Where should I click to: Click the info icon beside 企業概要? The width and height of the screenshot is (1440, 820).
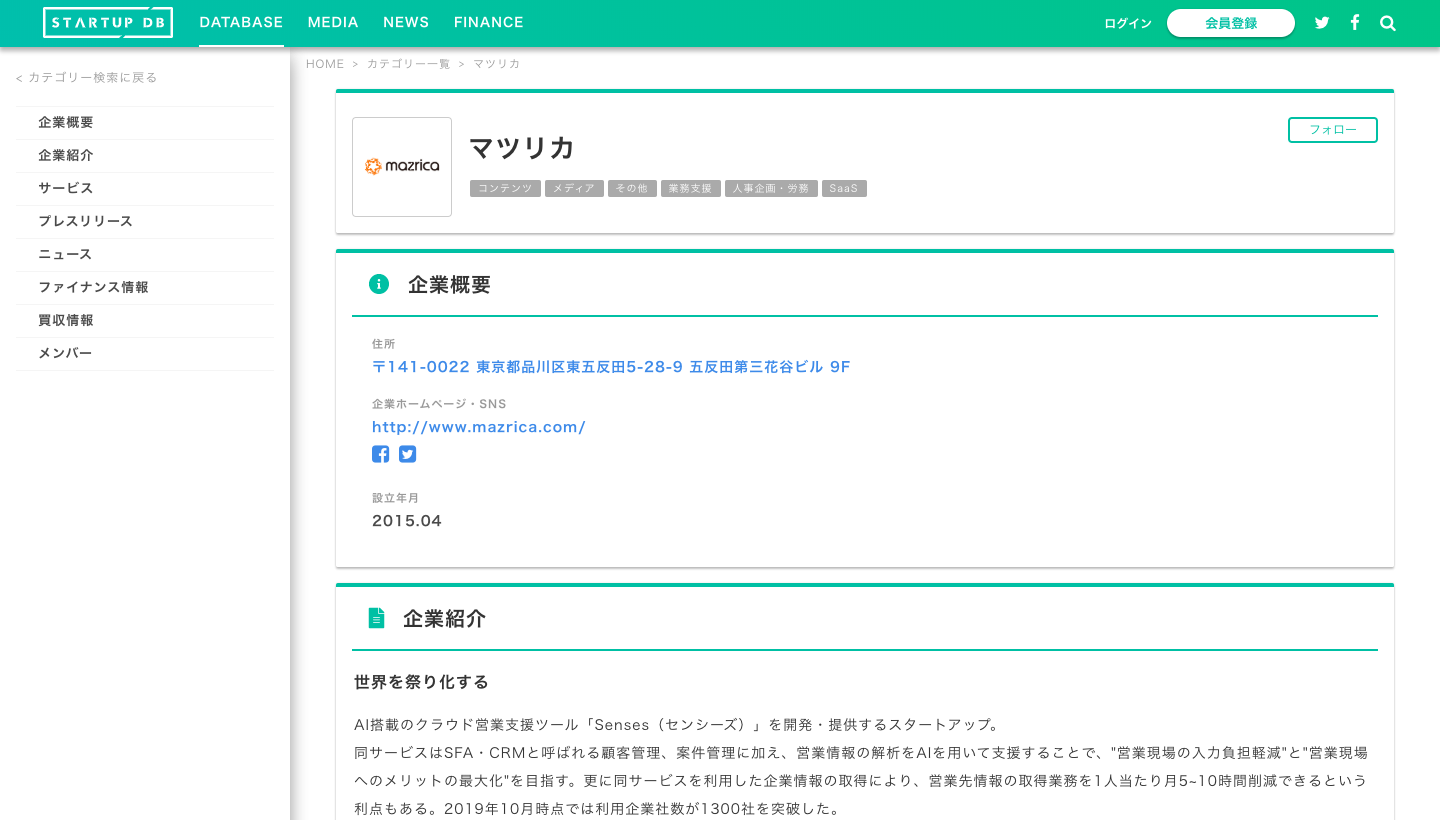[x=379, y=284]
